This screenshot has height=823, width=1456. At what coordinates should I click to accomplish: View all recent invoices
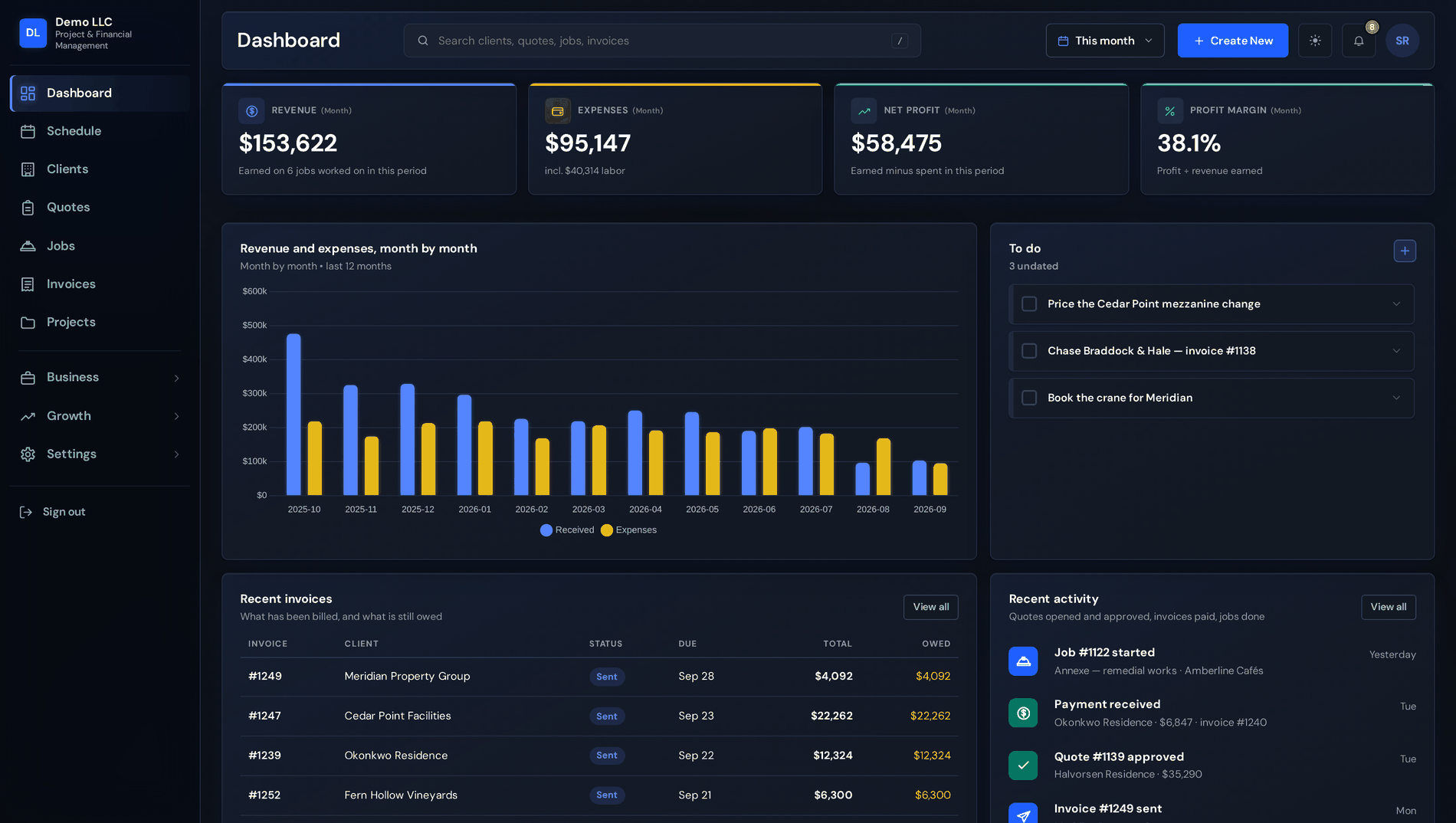[x=930, y=607]
